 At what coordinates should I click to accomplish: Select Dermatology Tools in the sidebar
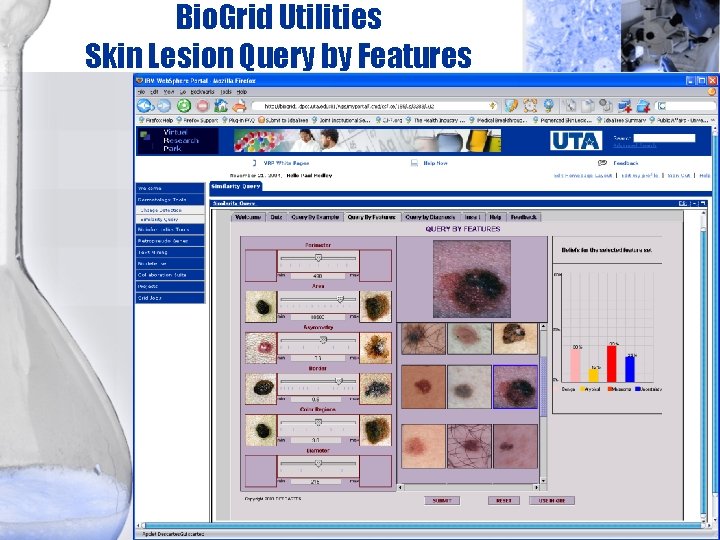tap(170, 200)
